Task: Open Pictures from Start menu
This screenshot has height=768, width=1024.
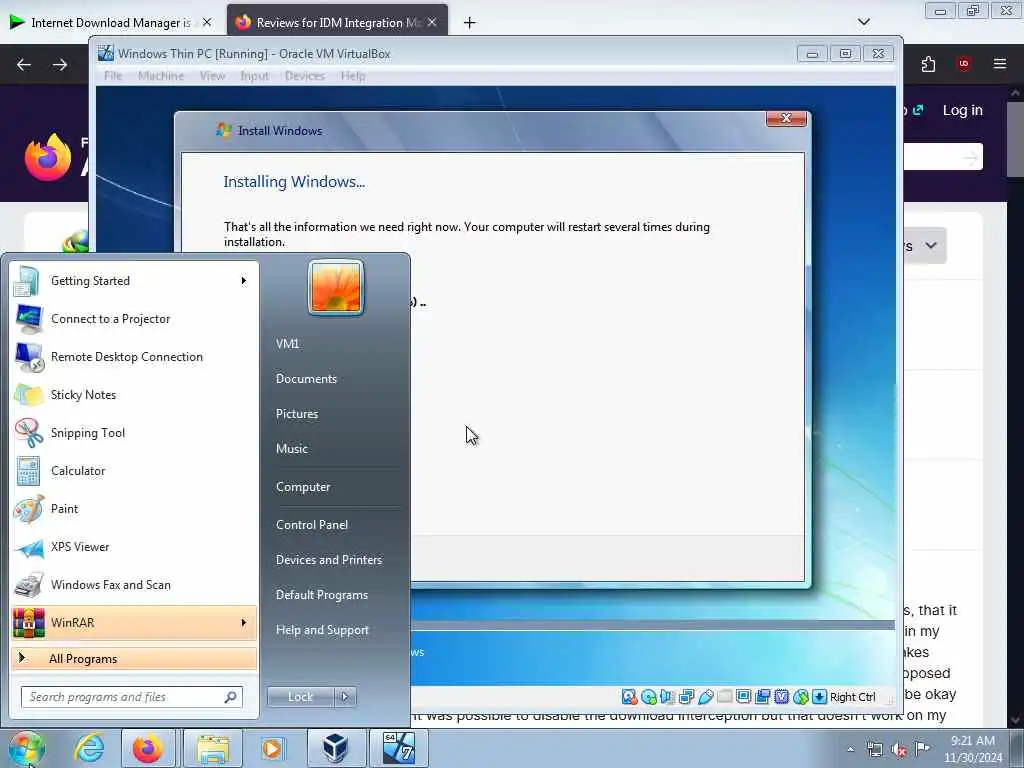Action: [x=297, y=414]
